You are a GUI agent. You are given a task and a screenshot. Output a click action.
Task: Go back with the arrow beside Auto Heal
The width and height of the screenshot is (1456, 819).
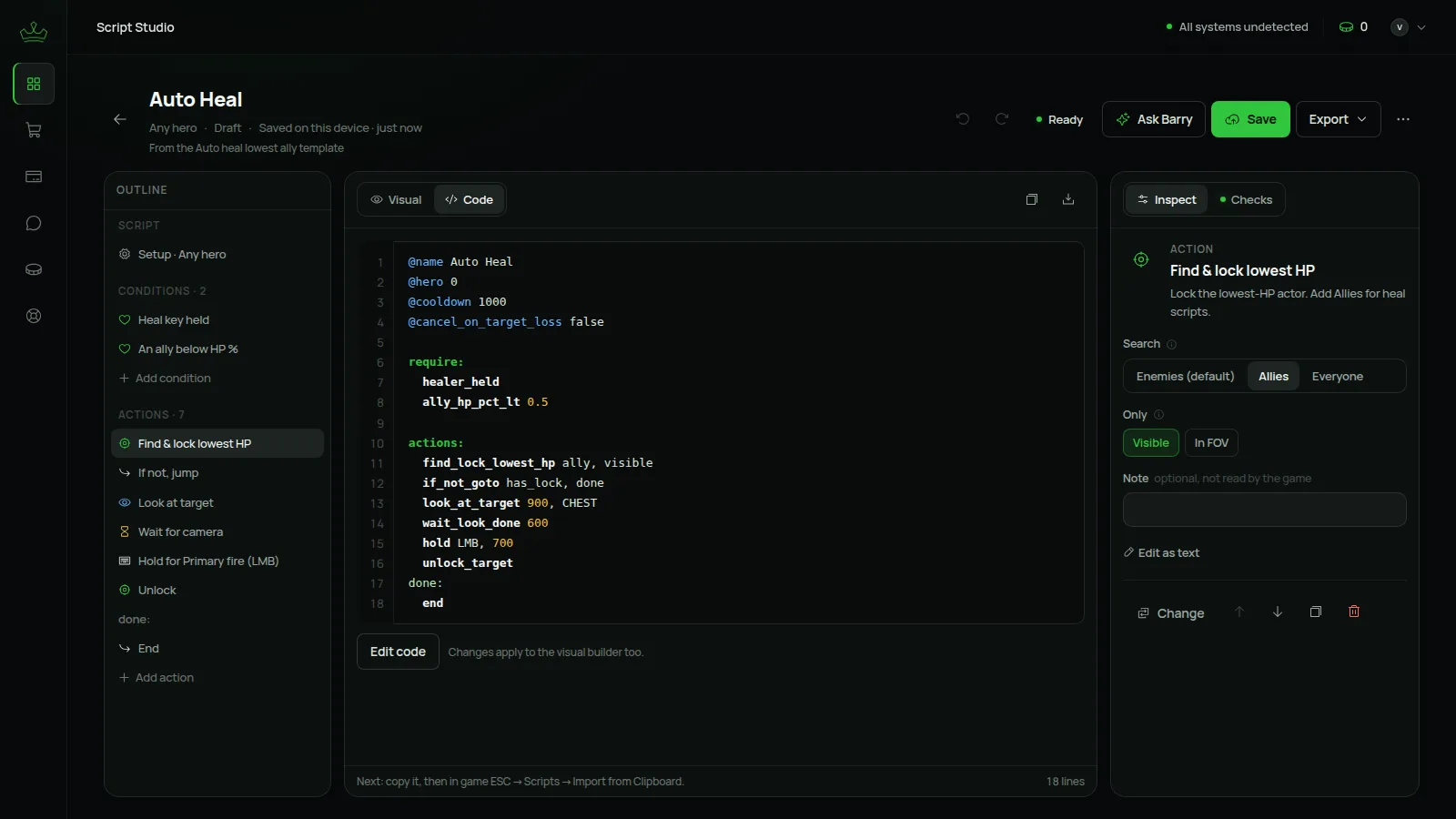[x=119, y=119]
